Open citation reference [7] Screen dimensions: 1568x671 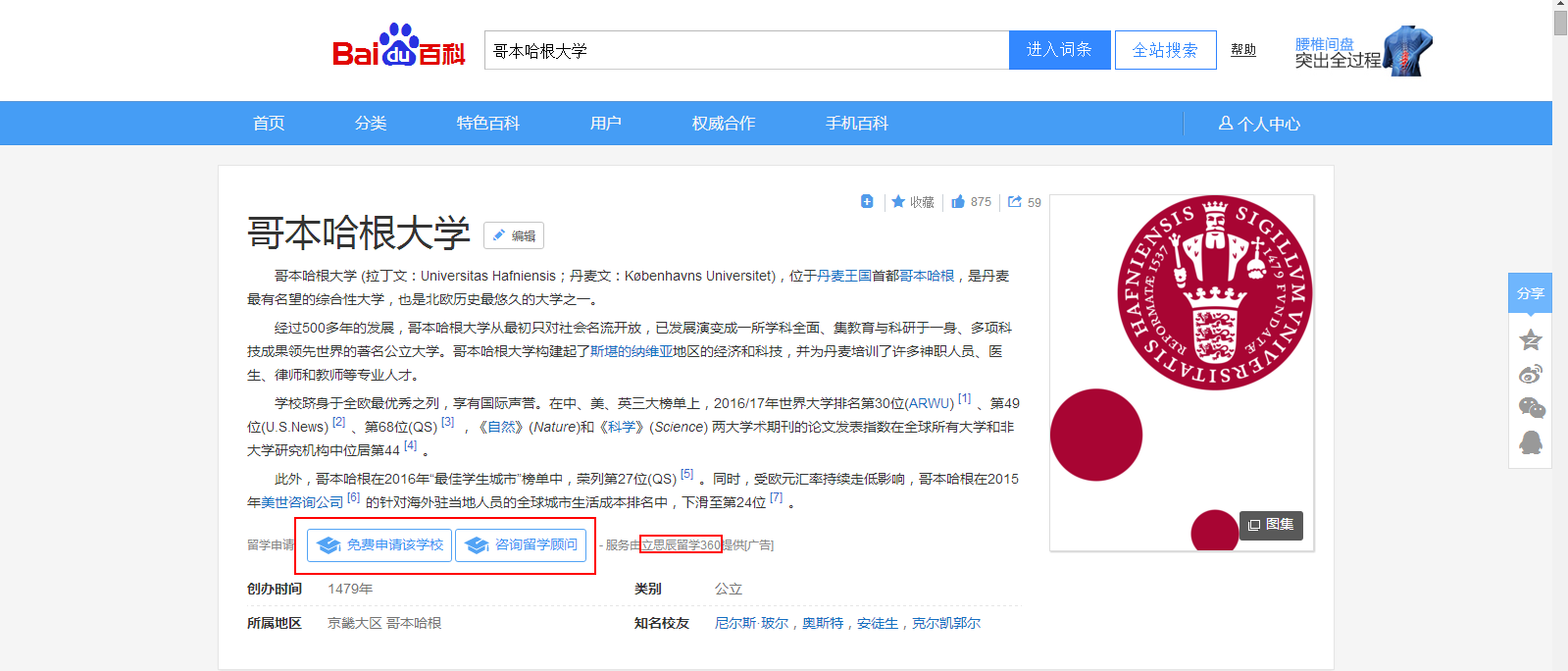(777, 497)
